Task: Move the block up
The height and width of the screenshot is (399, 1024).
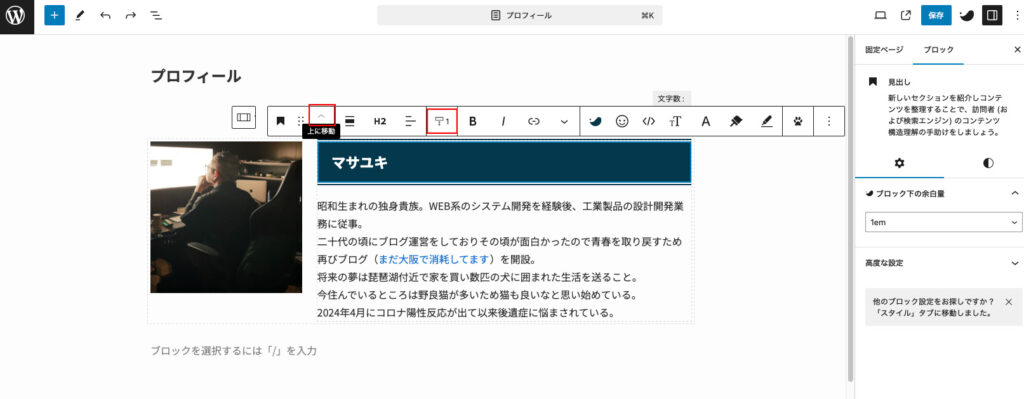Action: point(321,115)
